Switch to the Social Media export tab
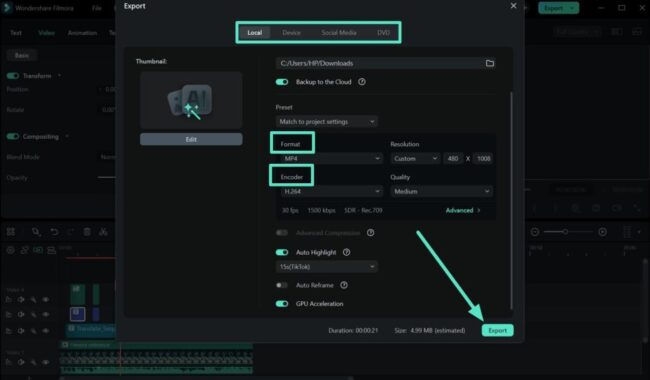 [x=339, y=33]
